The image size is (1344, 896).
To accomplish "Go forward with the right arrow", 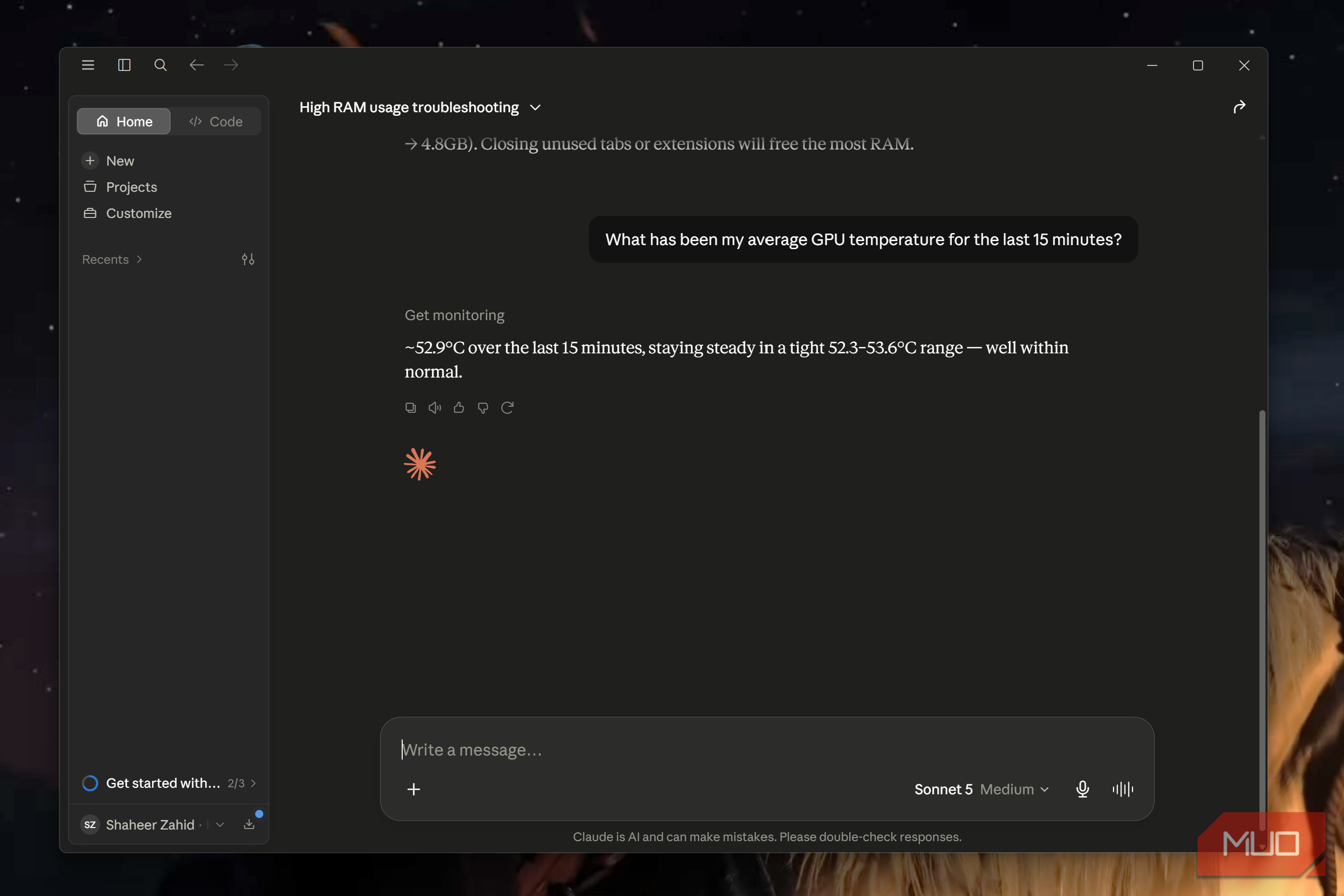I will pyautogui.click(x=231, y=65).
